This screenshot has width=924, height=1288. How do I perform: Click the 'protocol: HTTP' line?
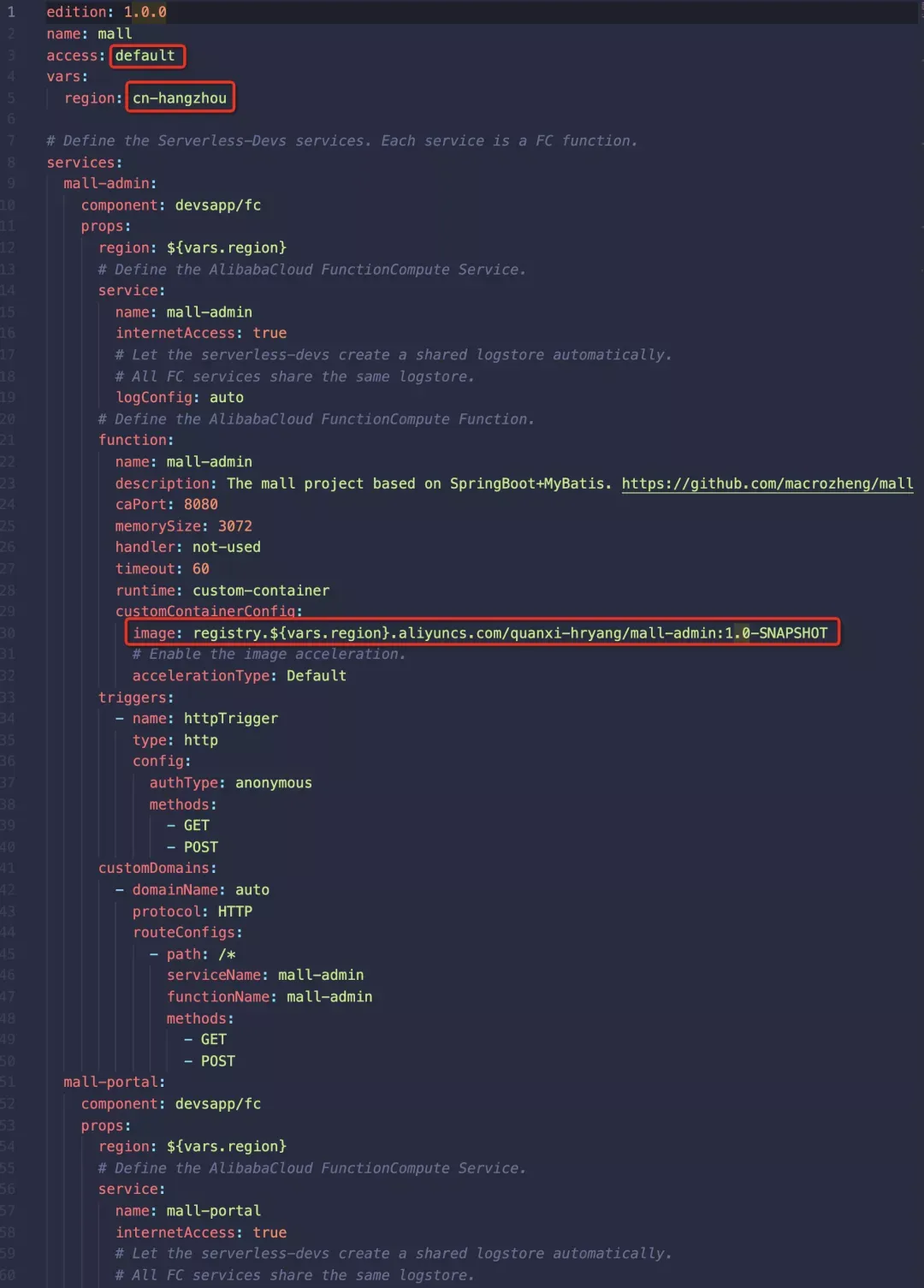(x=192, y=911)
